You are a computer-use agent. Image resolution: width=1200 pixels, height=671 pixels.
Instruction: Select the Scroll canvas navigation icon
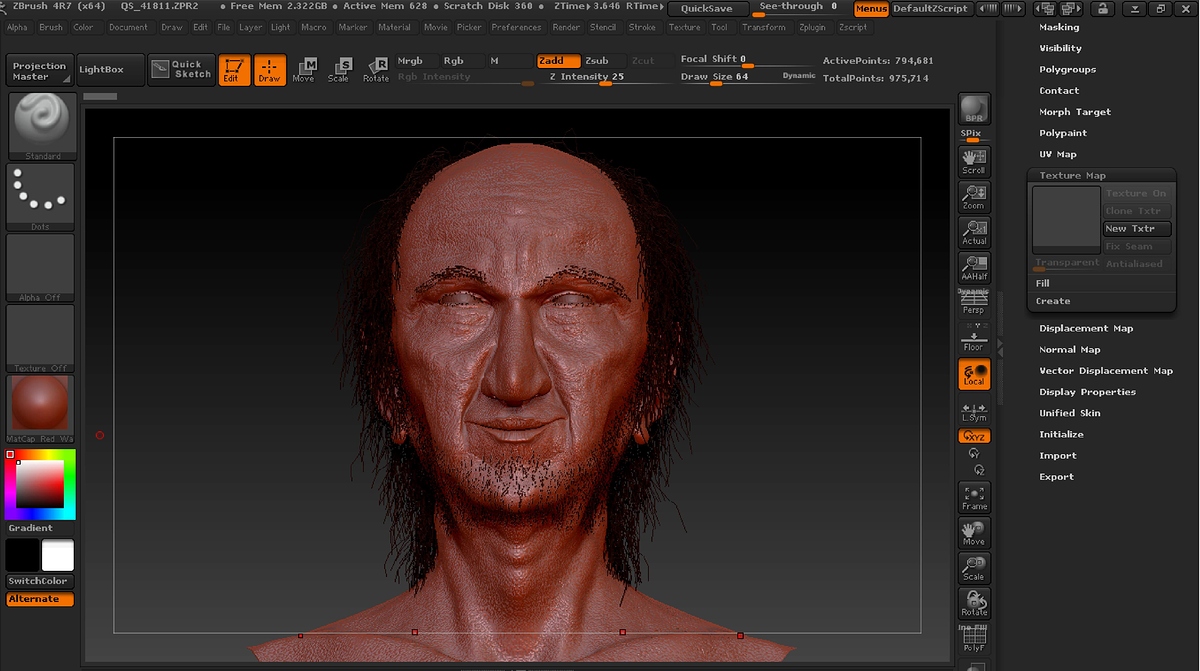pyautogui.click(x=974, y=161)
